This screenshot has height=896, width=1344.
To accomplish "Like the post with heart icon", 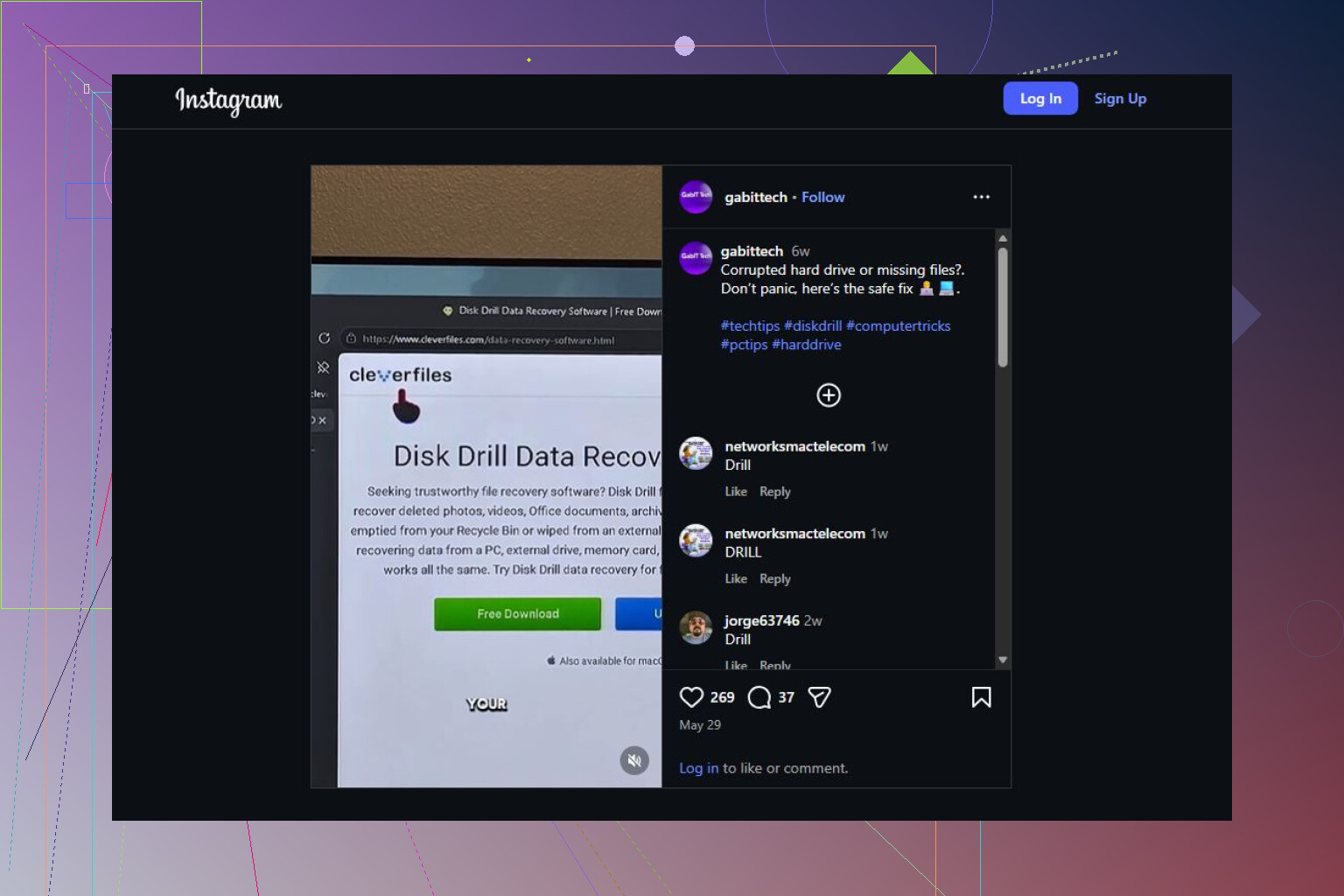I will 691,697.
